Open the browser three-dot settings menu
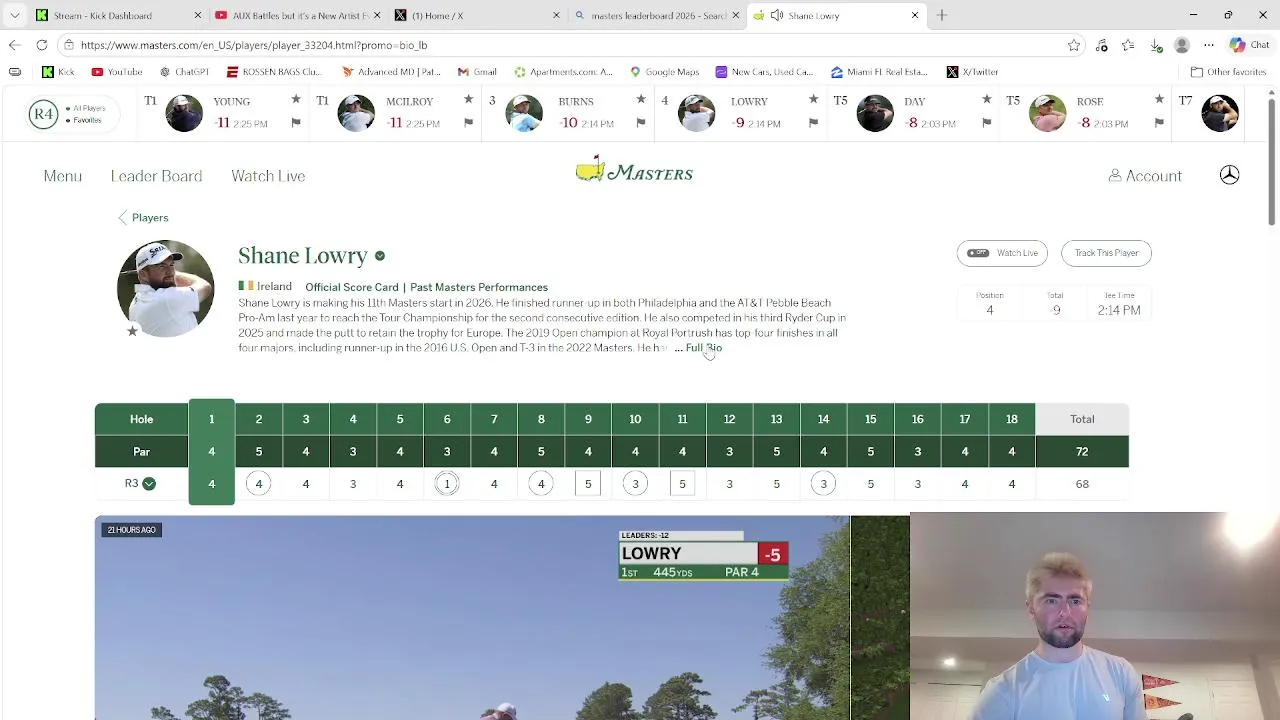Screen dimensions: 1280x720 (x=1209, y=45)
